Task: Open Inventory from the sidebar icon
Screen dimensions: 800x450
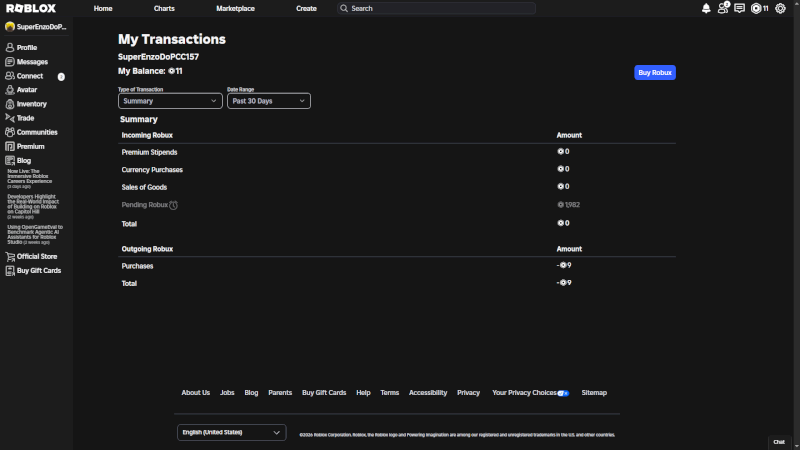Action: 10,104
